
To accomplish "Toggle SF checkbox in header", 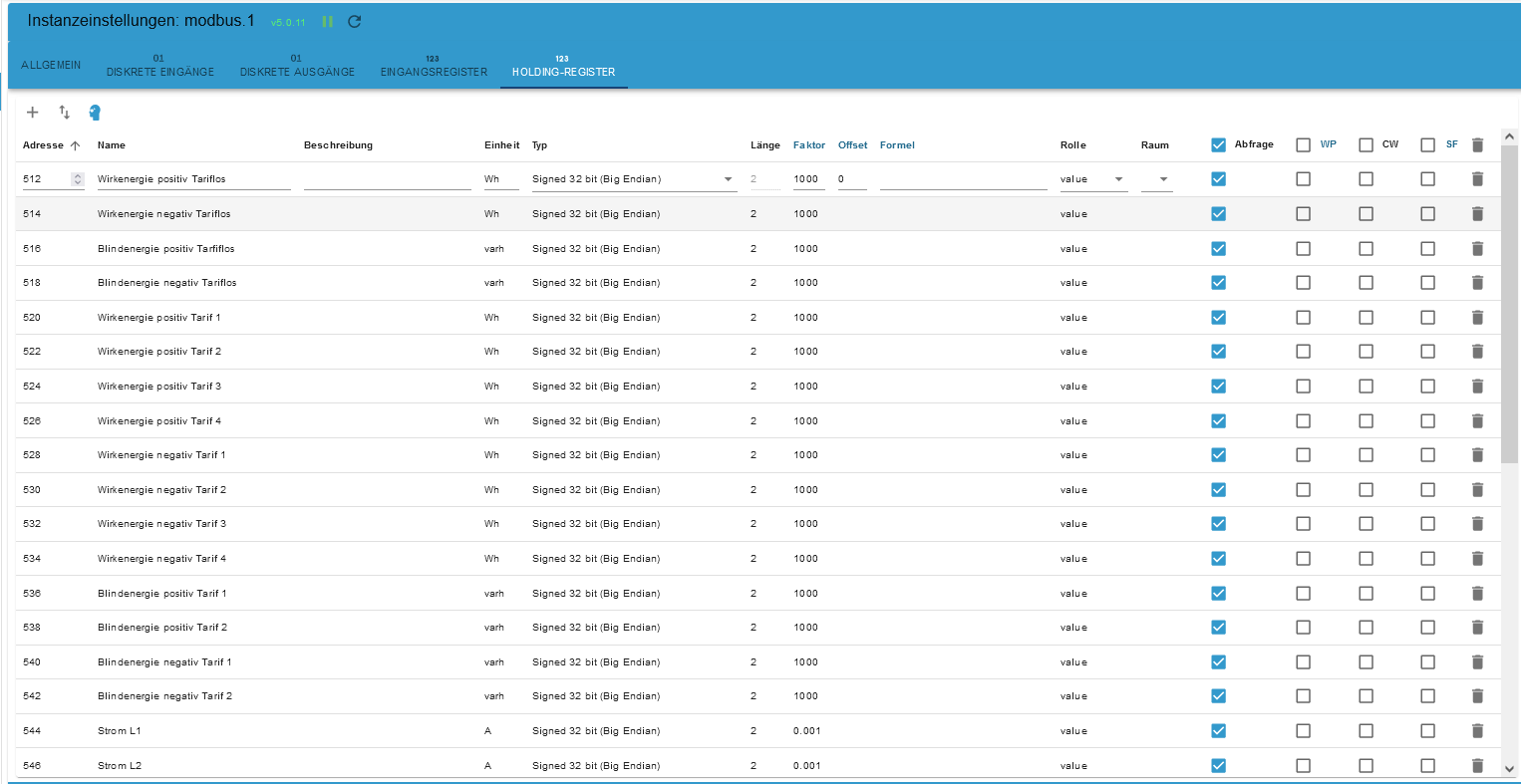I will [1427, 145].
